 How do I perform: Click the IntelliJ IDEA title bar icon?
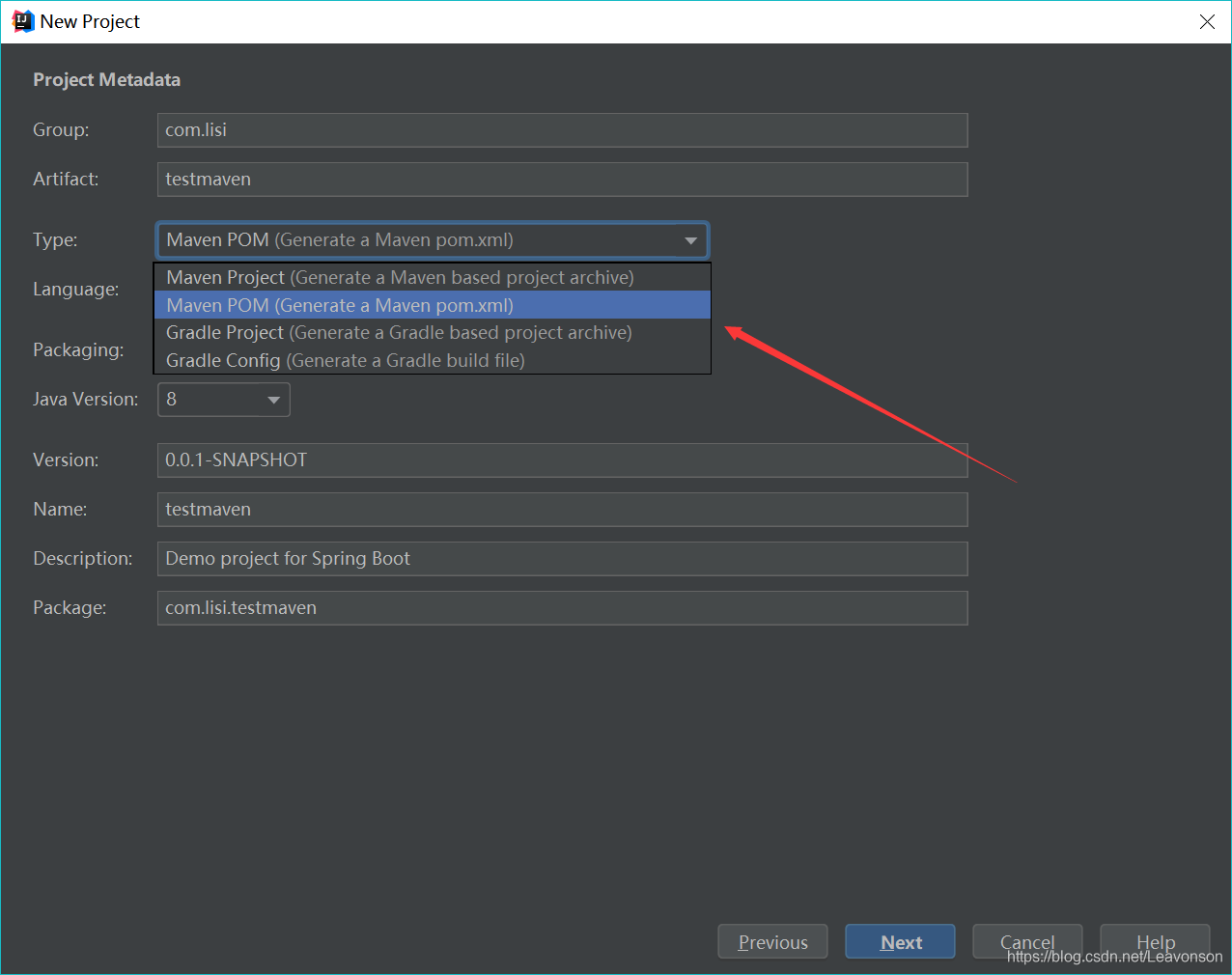click(23, 21)
